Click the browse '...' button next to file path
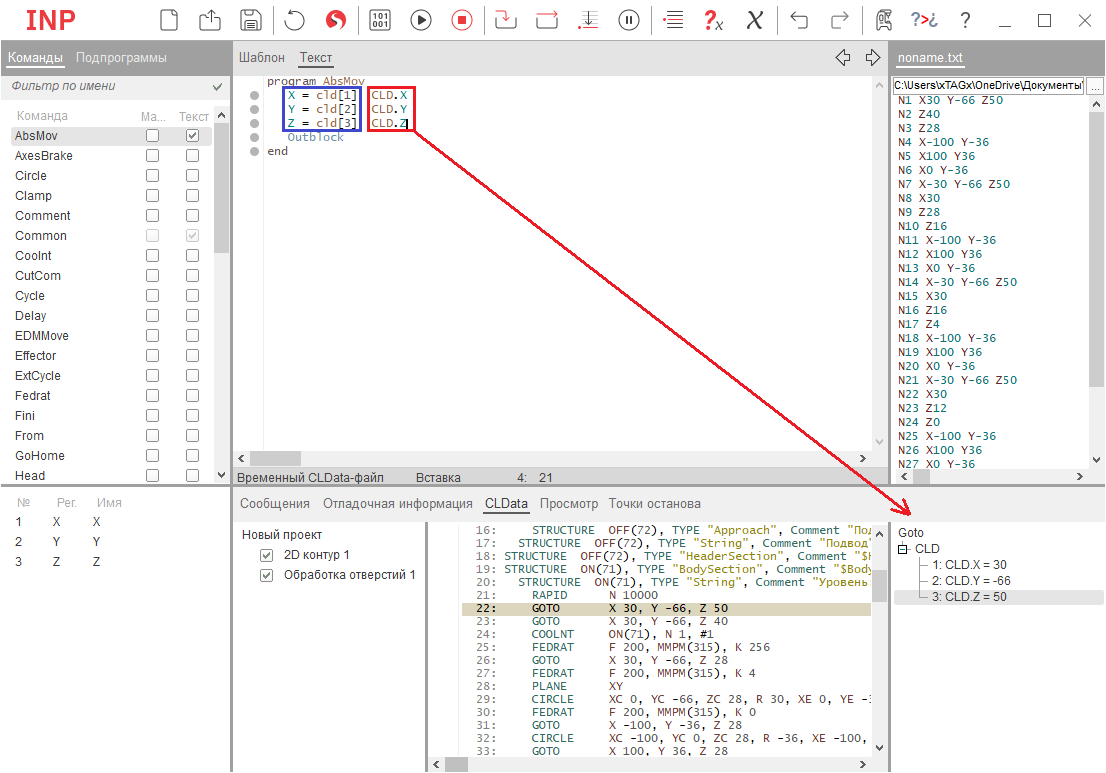The width and height of the screenshot is (1106, 773). (1095, 86)
